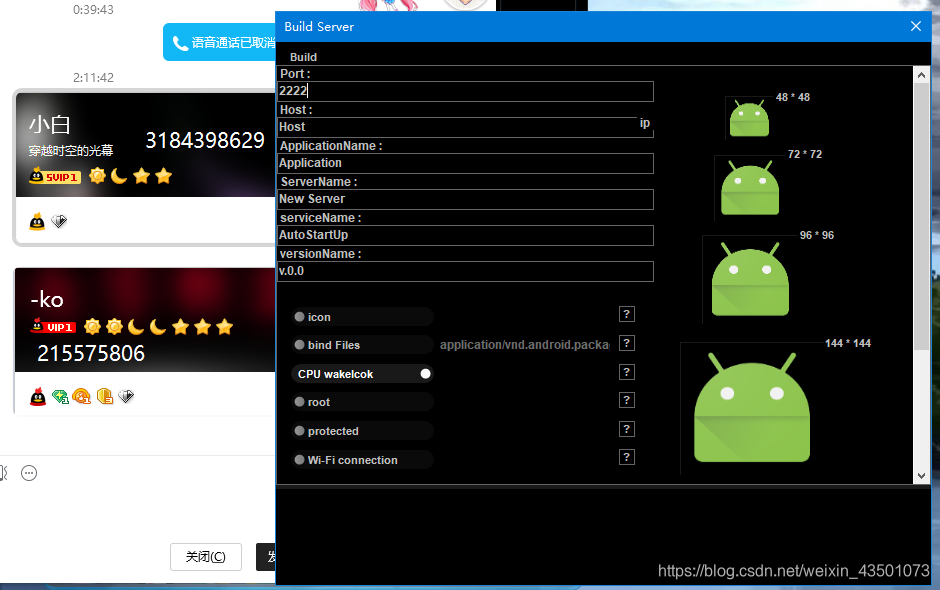The width and height of the screenshot is (940, 590).
Task: Click the penguin icon under 小白 card
Action: [37, 221]
